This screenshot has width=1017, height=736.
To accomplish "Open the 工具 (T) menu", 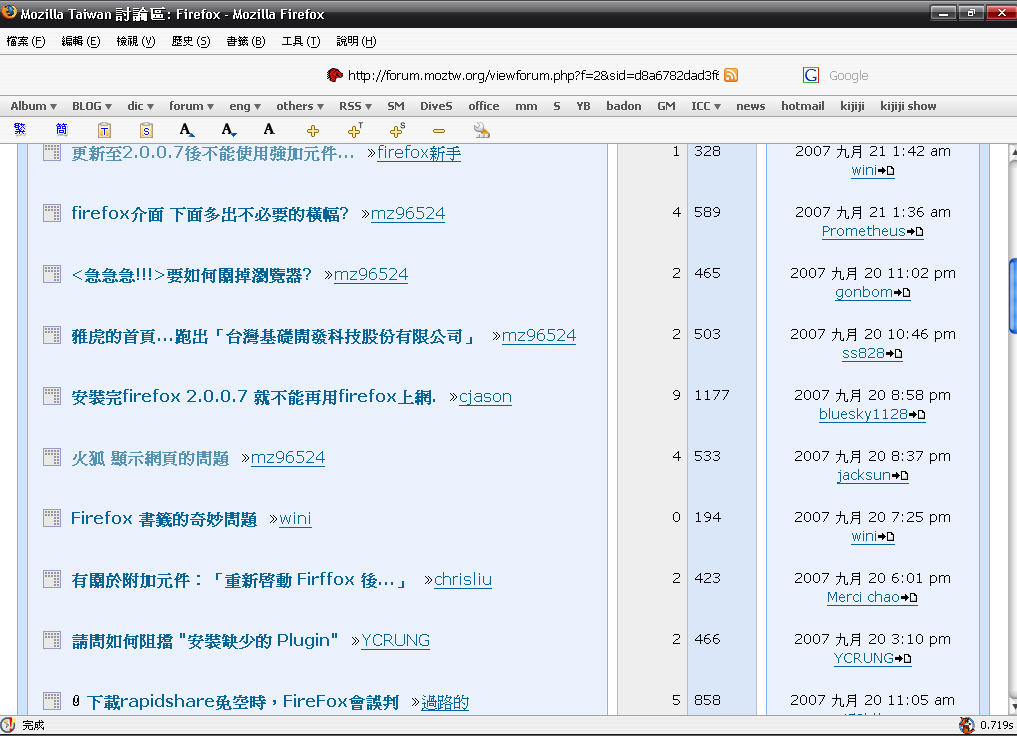I will point(300,41).
